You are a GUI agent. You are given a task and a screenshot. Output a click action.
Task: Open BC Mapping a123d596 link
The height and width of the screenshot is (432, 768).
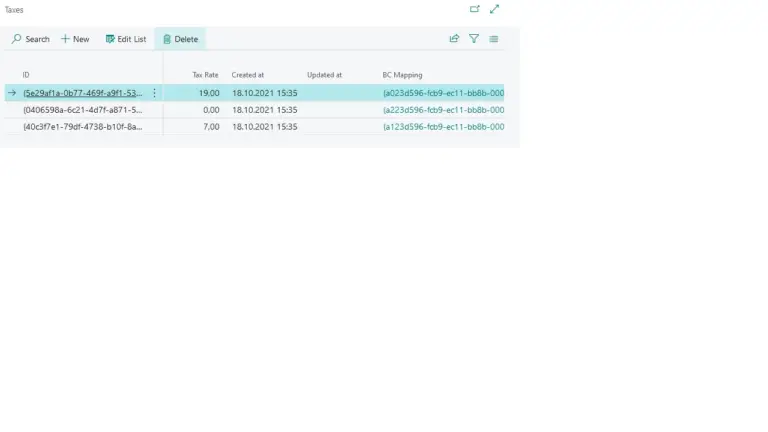pyautogui.click(x=443, y=126)
